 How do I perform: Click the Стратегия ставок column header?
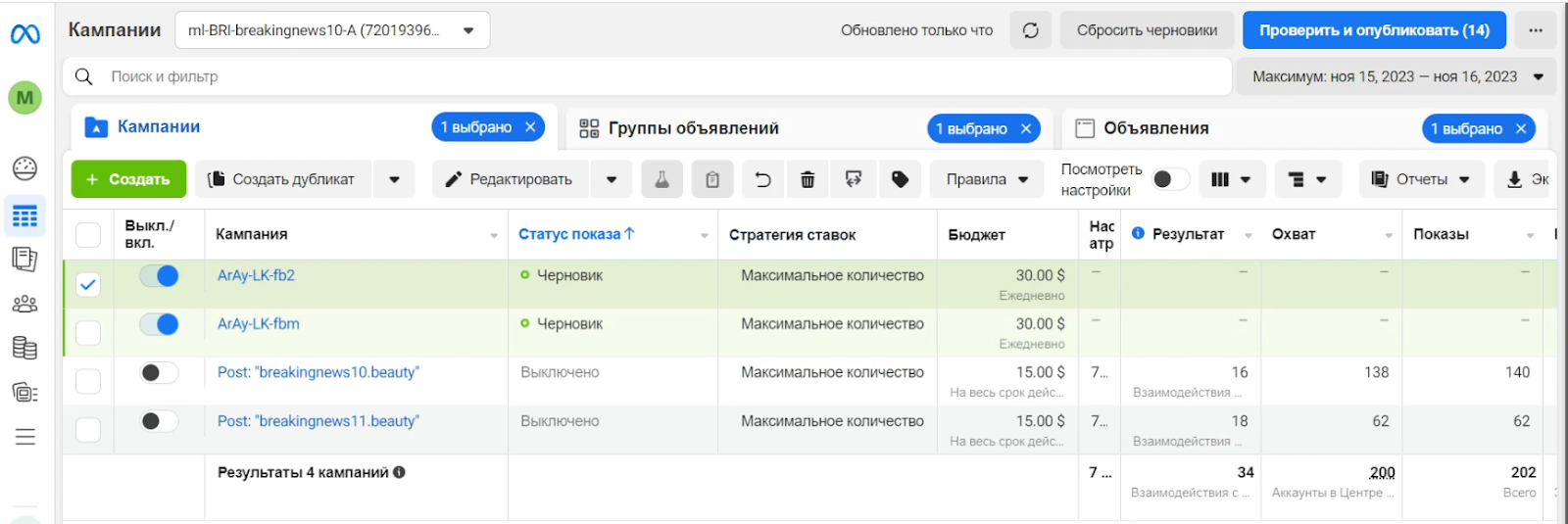point(792,234)
